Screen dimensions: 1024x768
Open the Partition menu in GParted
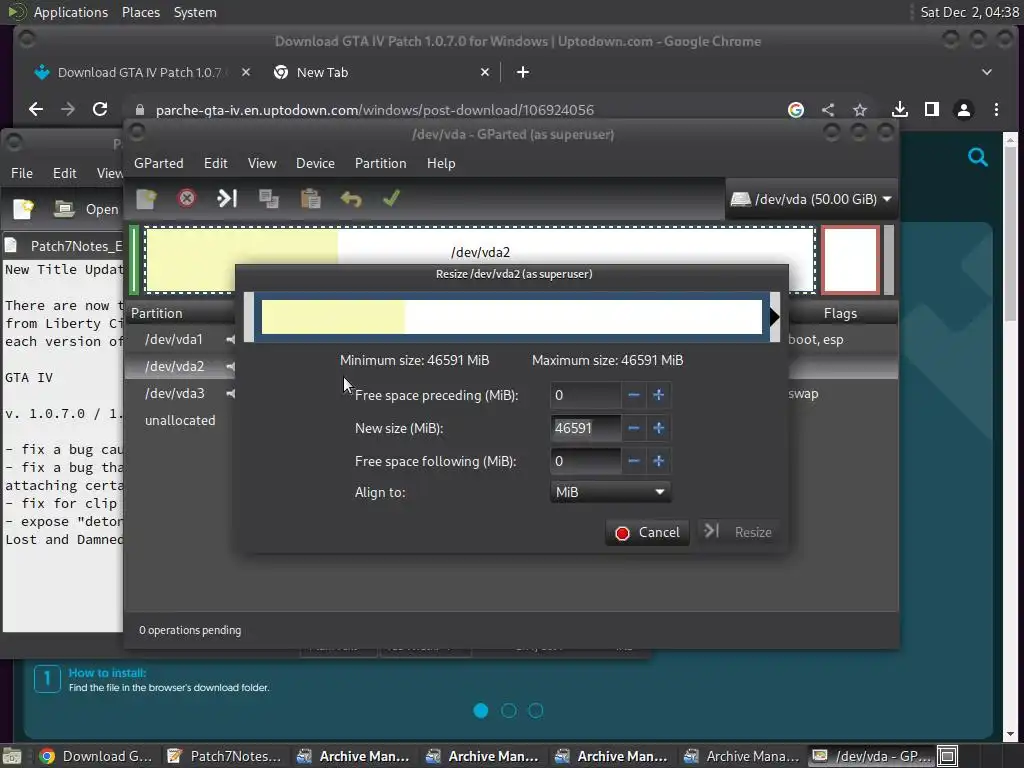tap(381, 163)
